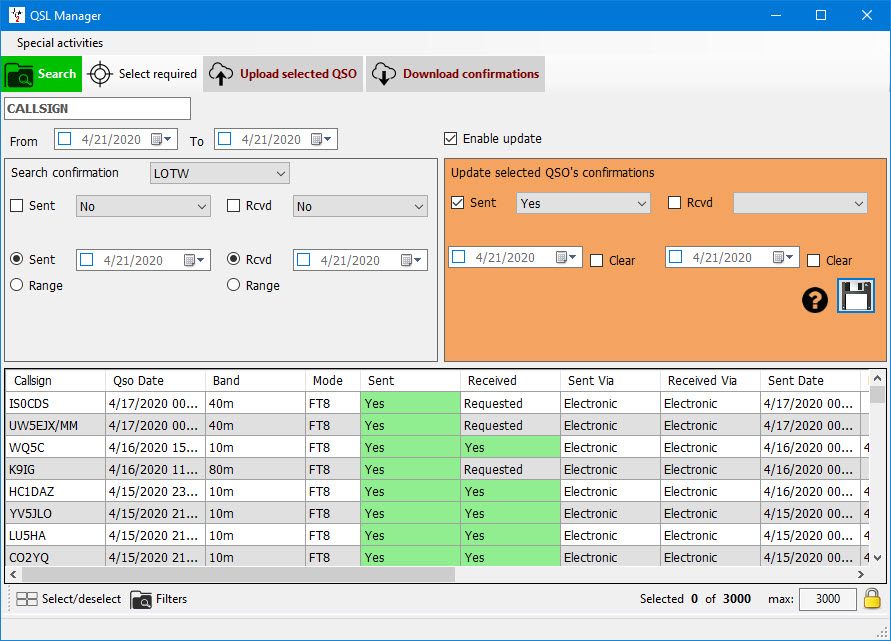Click the QSL Manager title bar app icon
This screenshot has height=641, width=891.
16,15
